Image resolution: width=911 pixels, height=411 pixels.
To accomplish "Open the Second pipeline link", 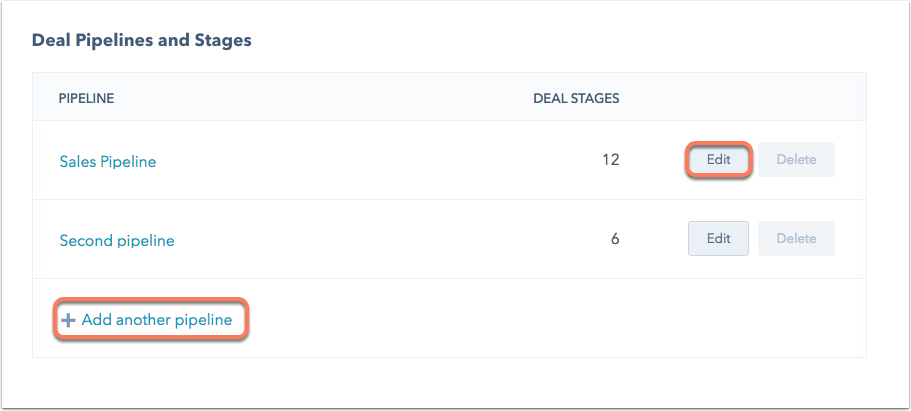I will pyautogui.click(x=117, y=240).
